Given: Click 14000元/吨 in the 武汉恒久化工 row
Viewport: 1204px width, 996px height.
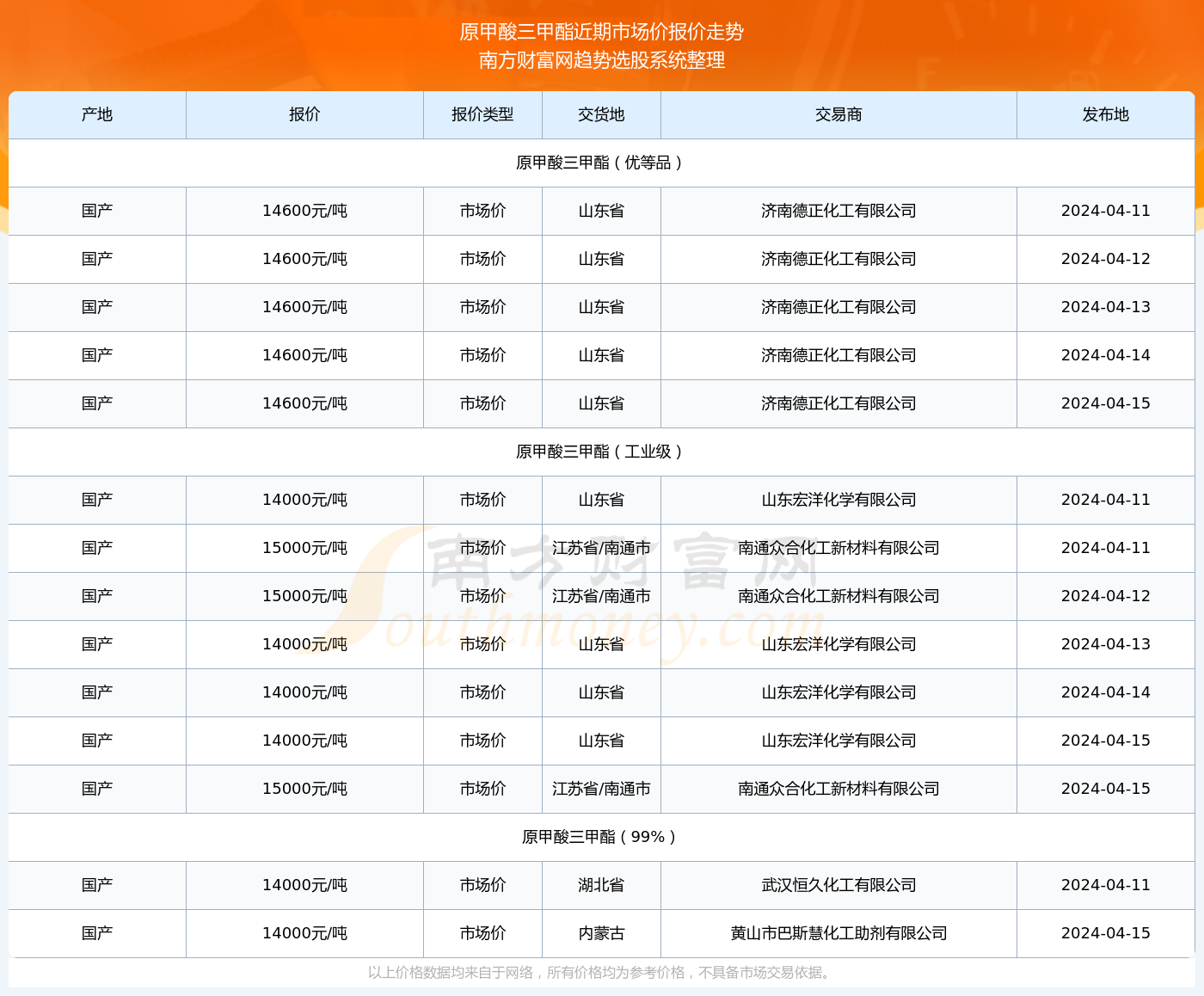Looking at the screenshot, I should (304, 885).
